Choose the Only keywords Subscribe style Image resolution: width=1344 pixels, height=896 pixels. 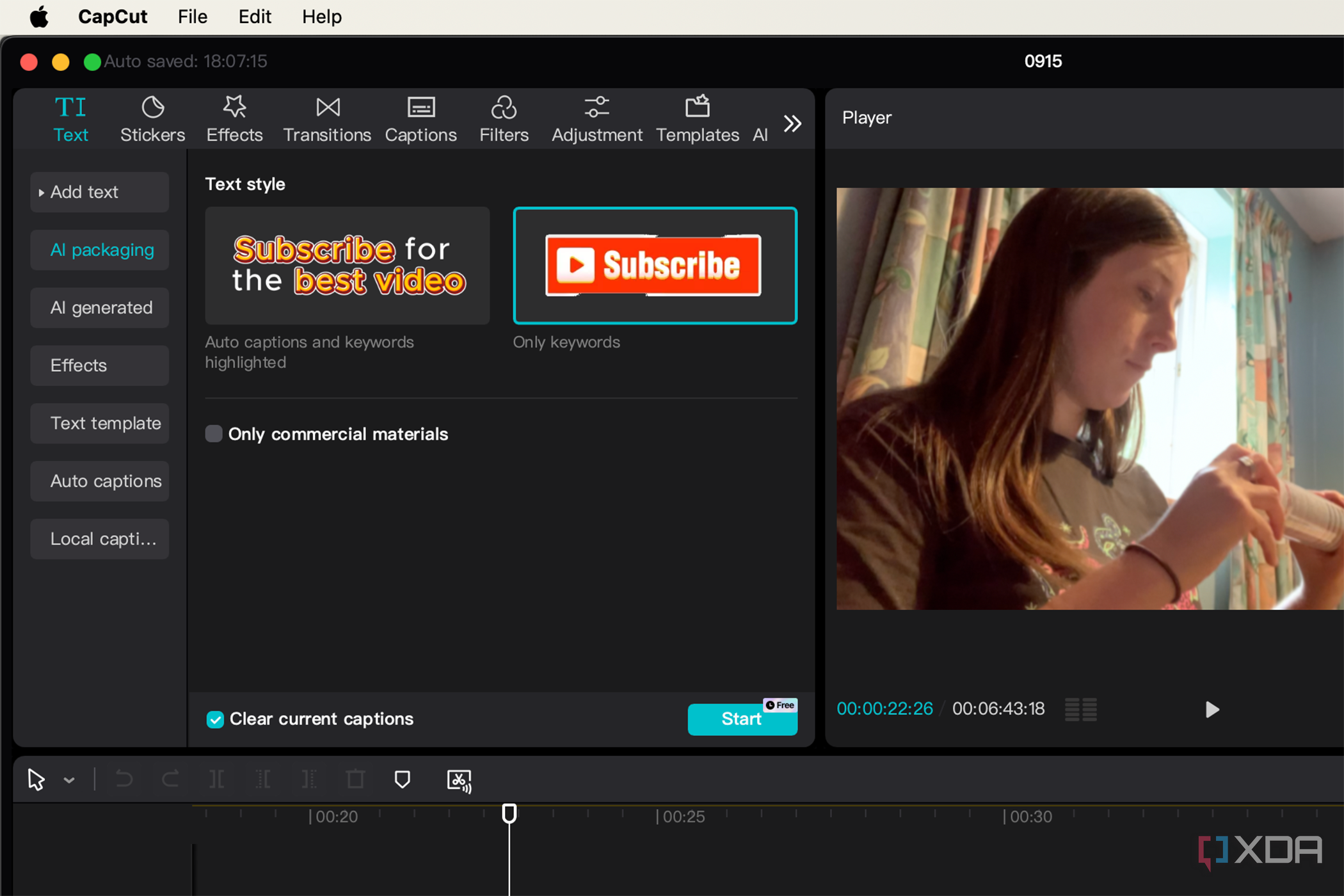click(x=655, y=265)
